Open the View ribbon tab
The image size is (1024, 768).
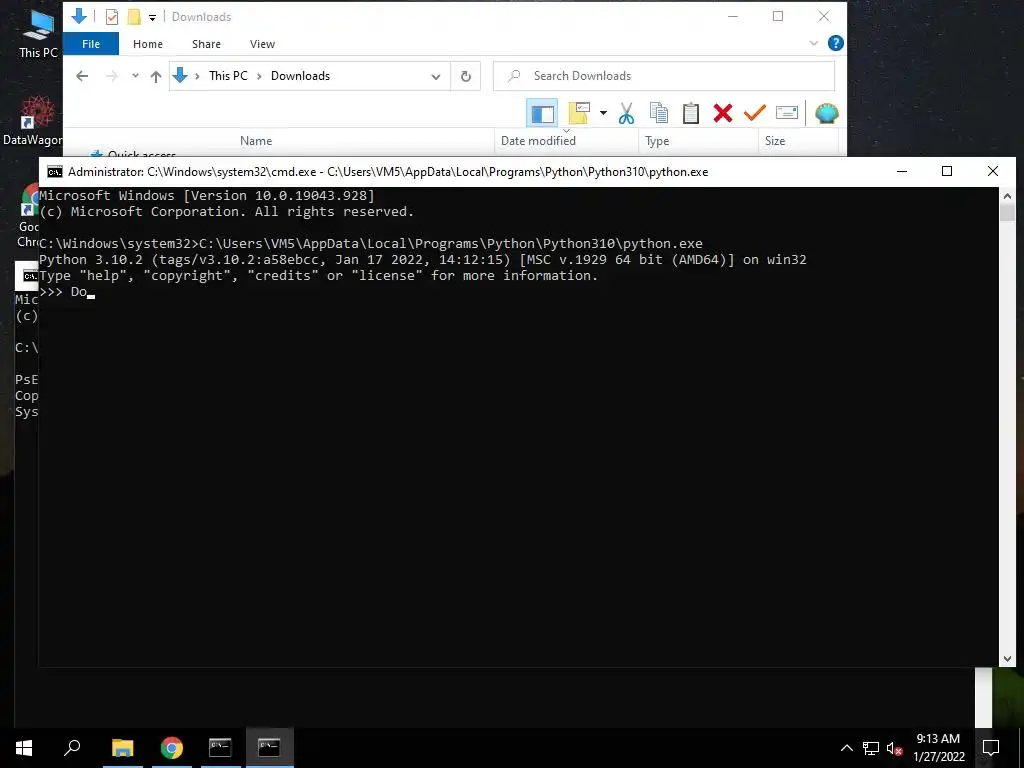(x=262, y=44)
